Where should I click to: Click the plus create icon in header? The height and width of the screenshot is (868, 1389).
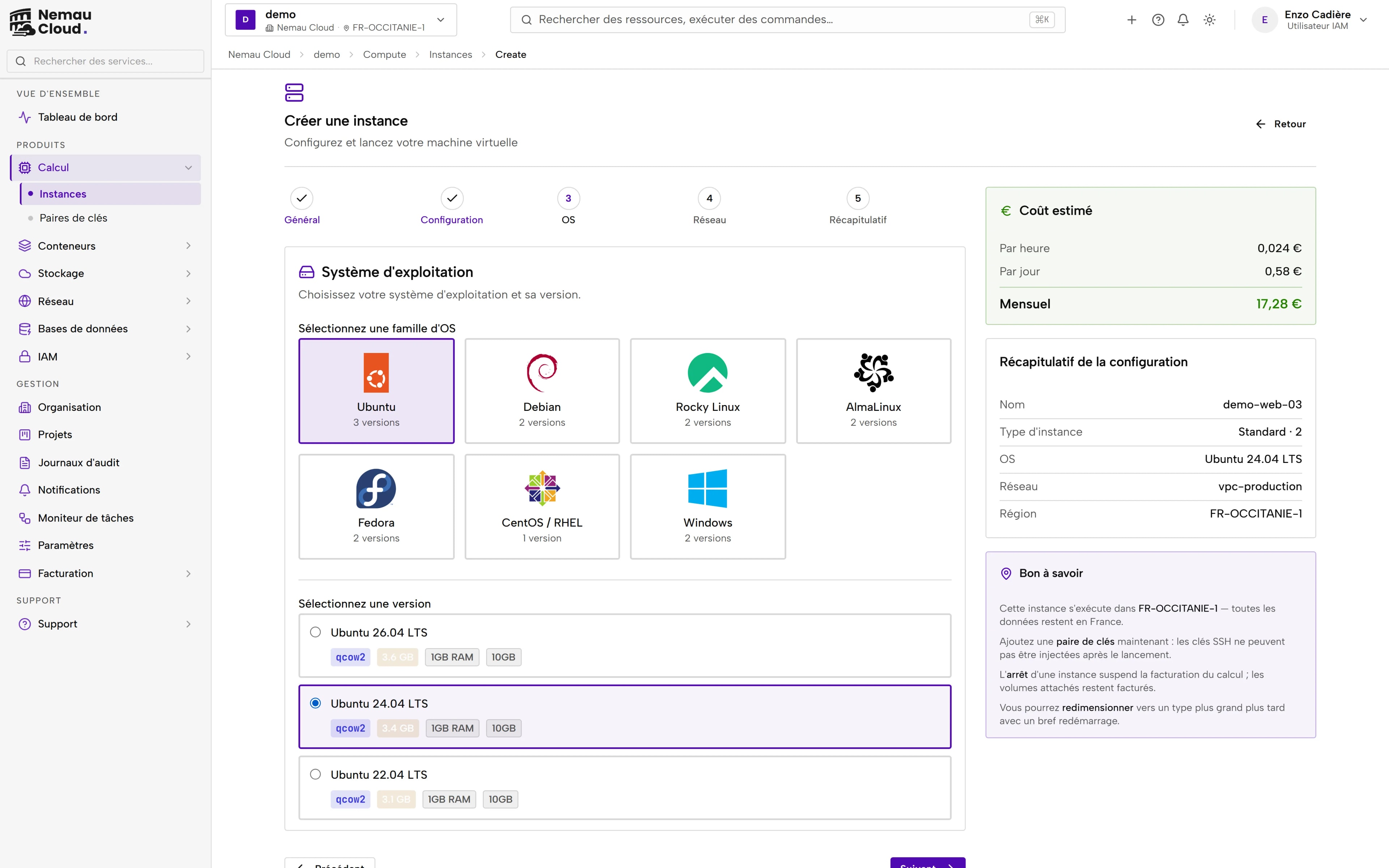(1131, 20)
